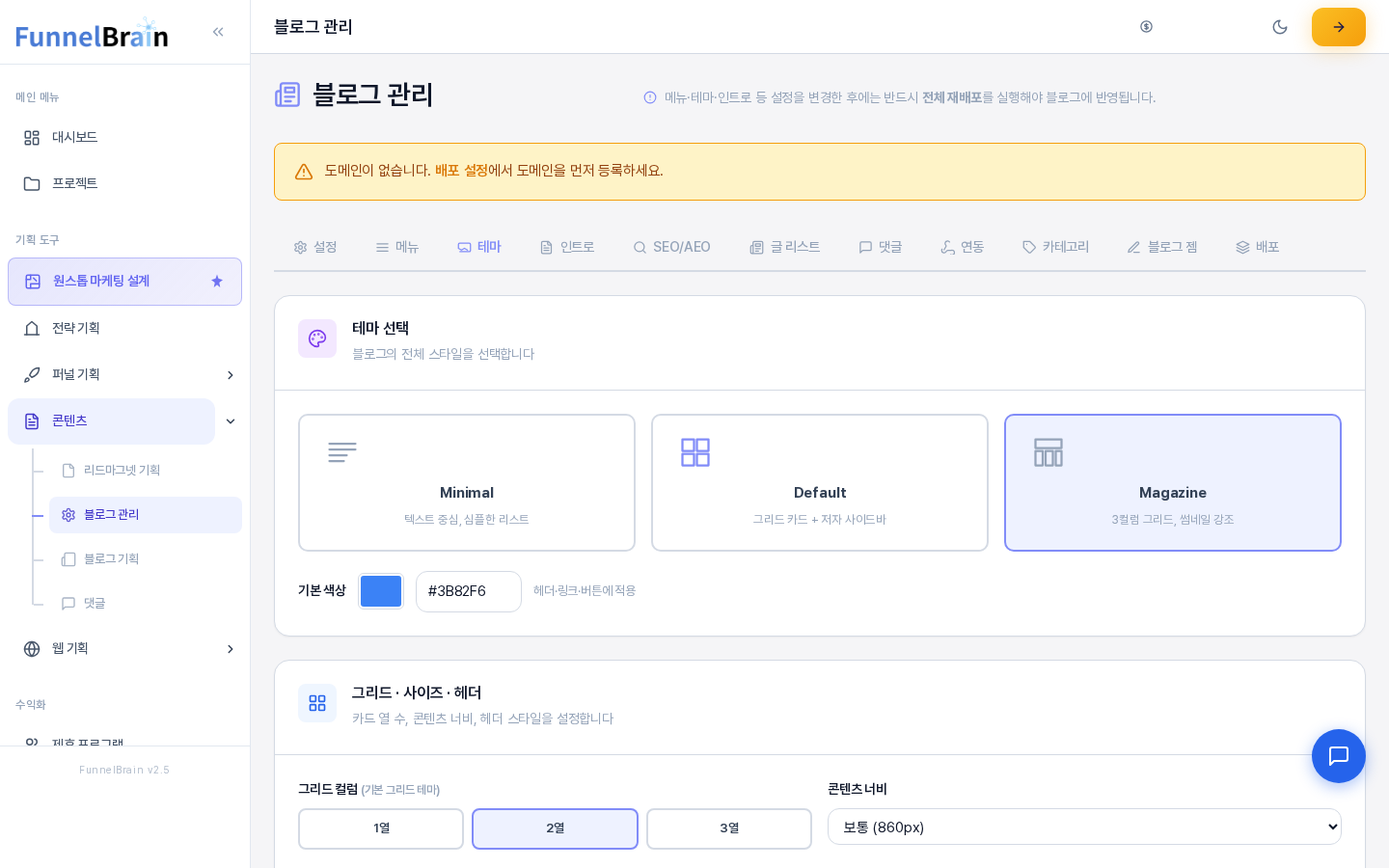
Task: Switch to the 글 리스트 tab
Action: (x=785, y=248)
